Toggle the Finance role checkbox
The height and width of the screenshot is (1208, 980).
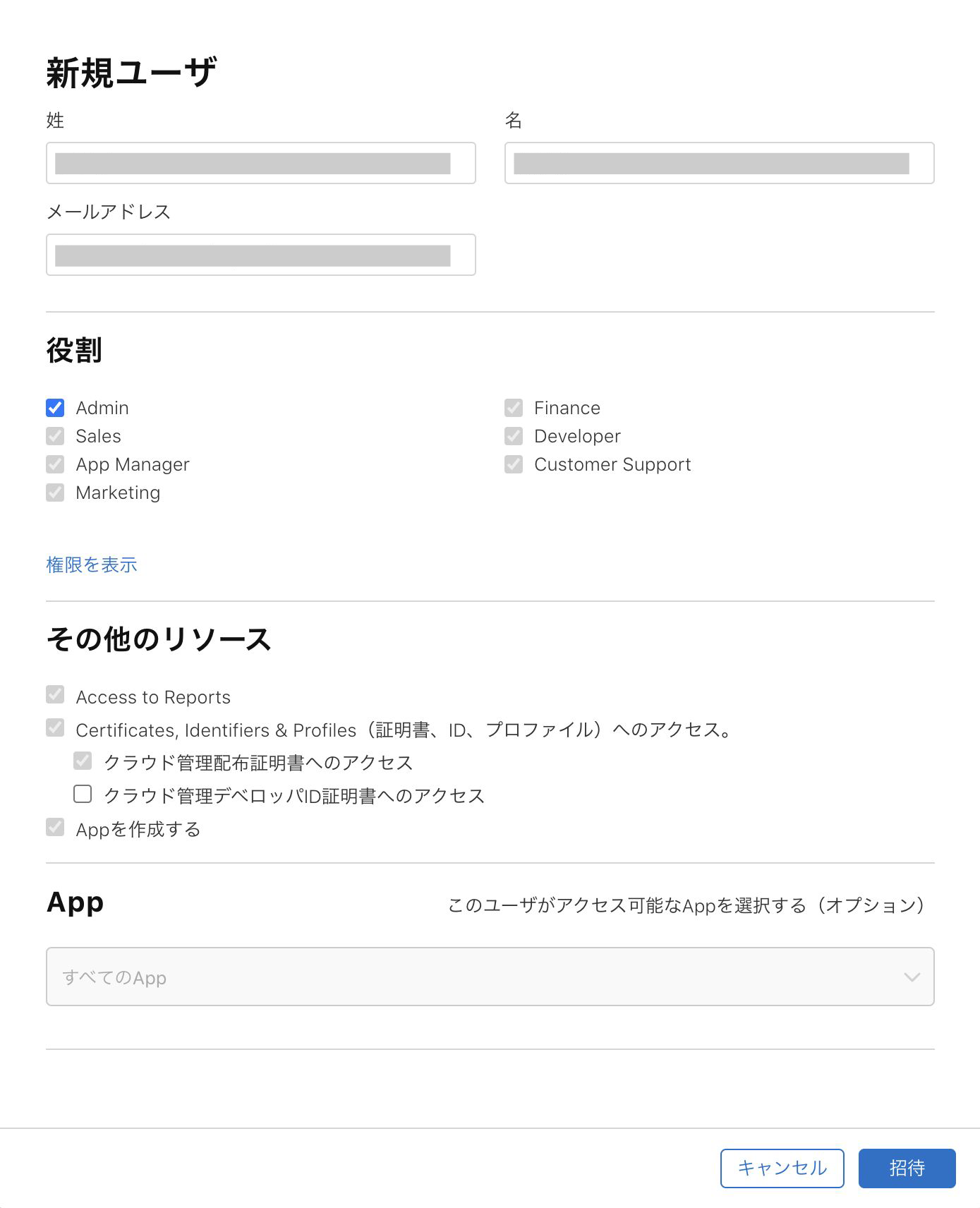pos(514,408)
